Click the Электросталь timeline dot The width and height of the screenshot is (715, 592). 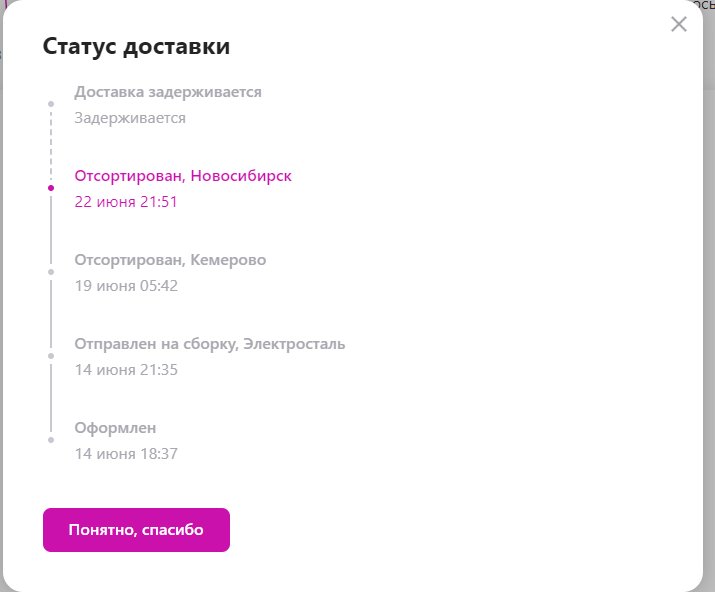coord(51,355)
